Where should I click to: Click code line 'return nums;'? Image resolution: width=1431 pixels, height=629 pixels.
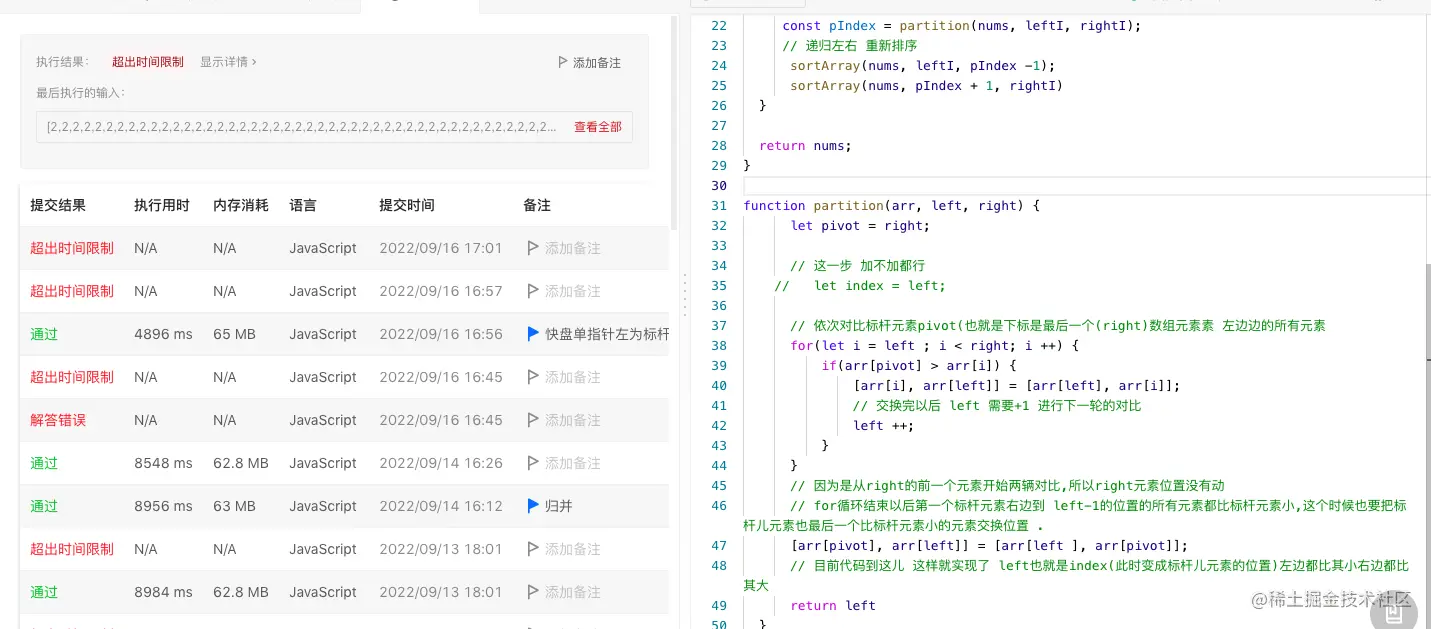click(x=805, y=145)
